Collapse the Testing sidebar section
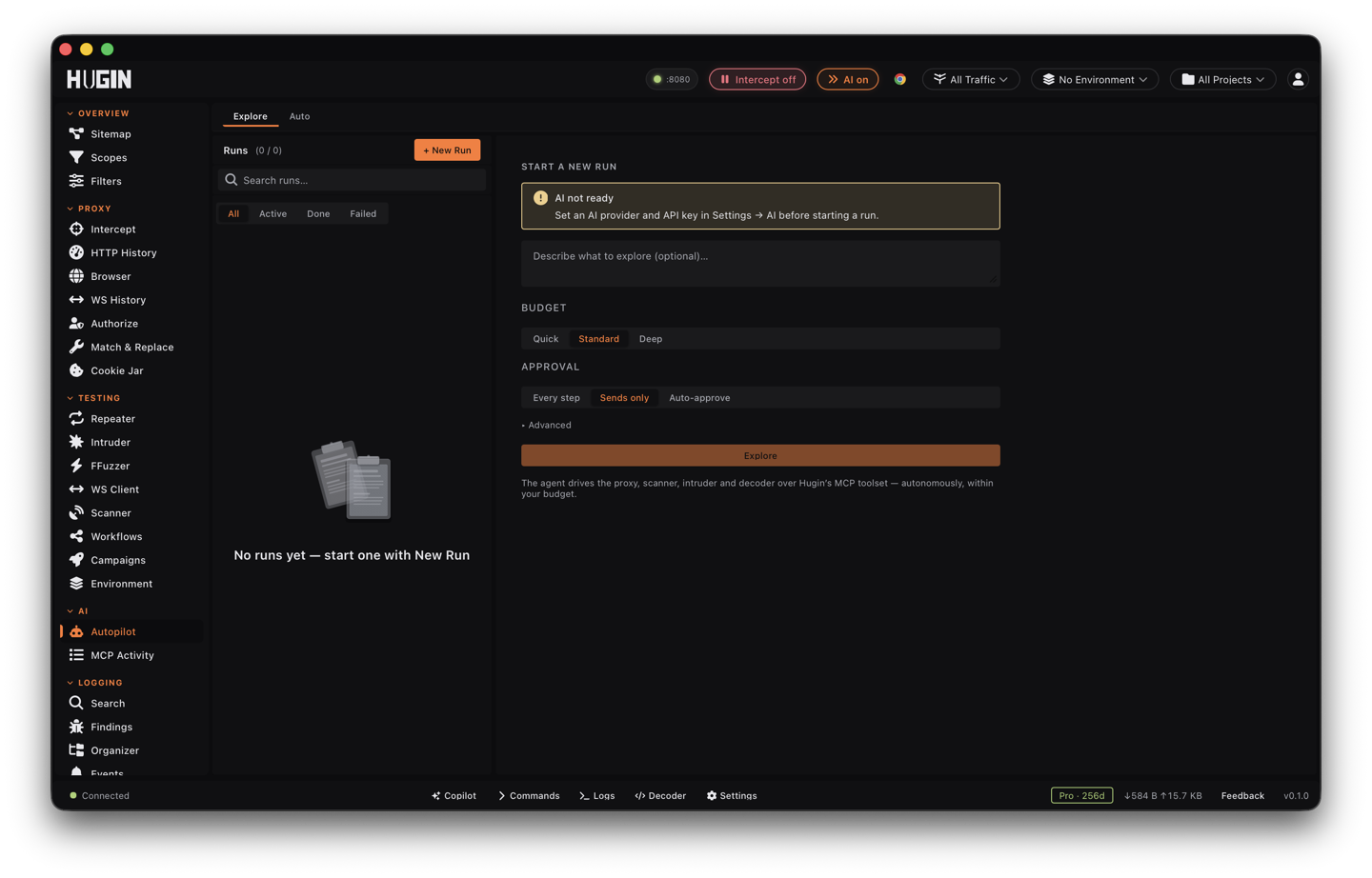 [x=93, y=398]
